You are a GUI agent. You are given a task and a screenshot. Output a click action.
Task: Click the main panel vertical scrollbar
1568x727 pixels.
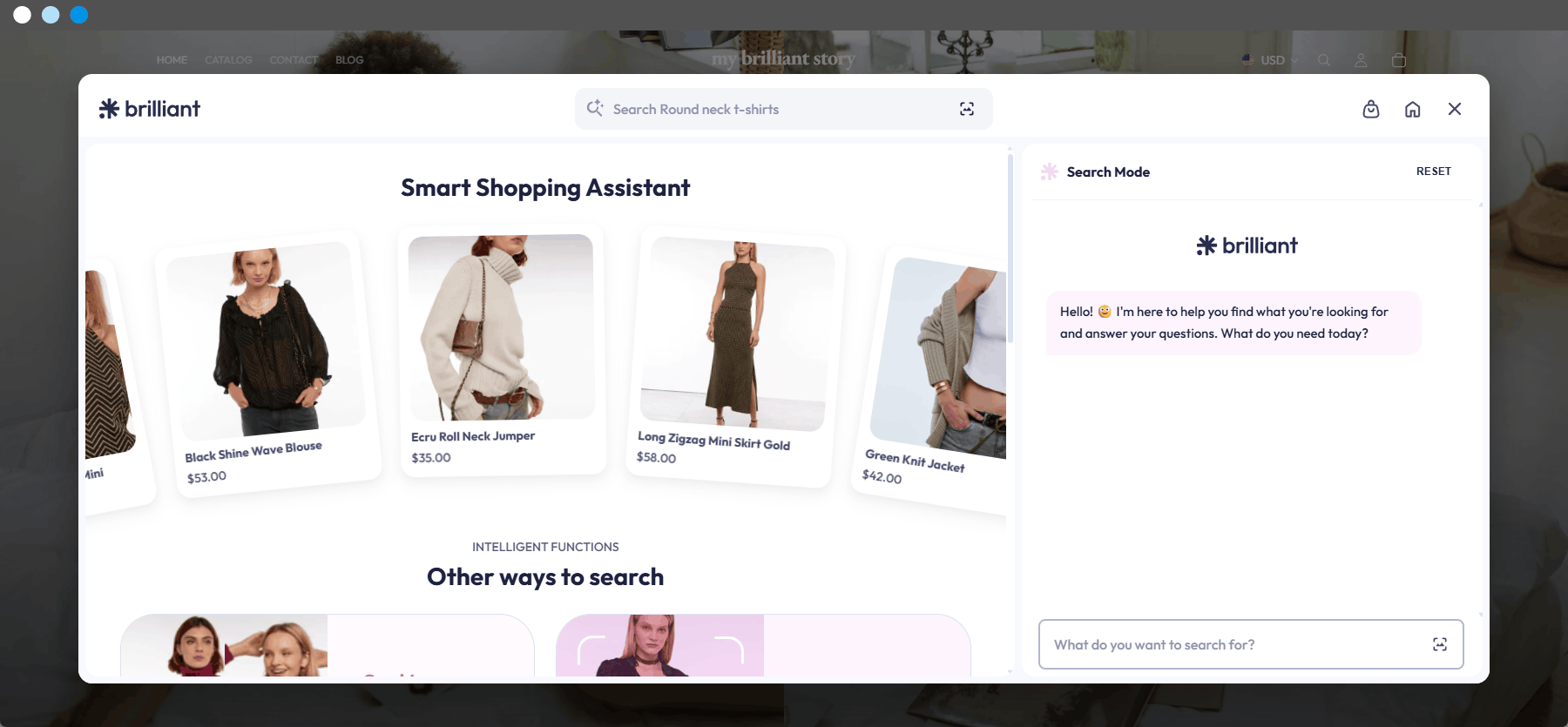1010,248
